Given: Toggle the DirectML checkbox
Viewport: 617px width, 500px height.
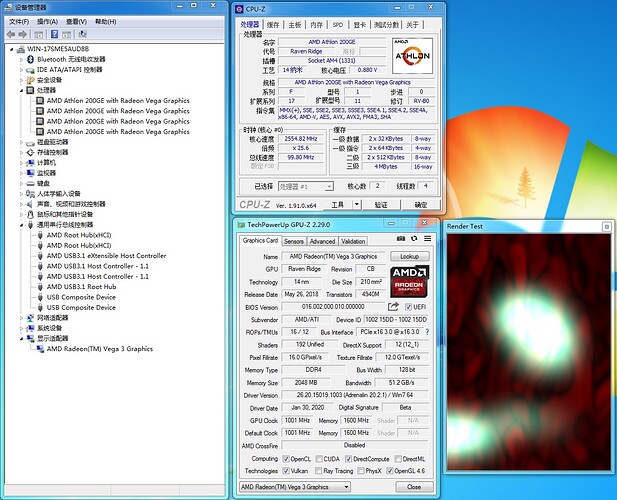Looking at the screenshot, I should [398, 459].
